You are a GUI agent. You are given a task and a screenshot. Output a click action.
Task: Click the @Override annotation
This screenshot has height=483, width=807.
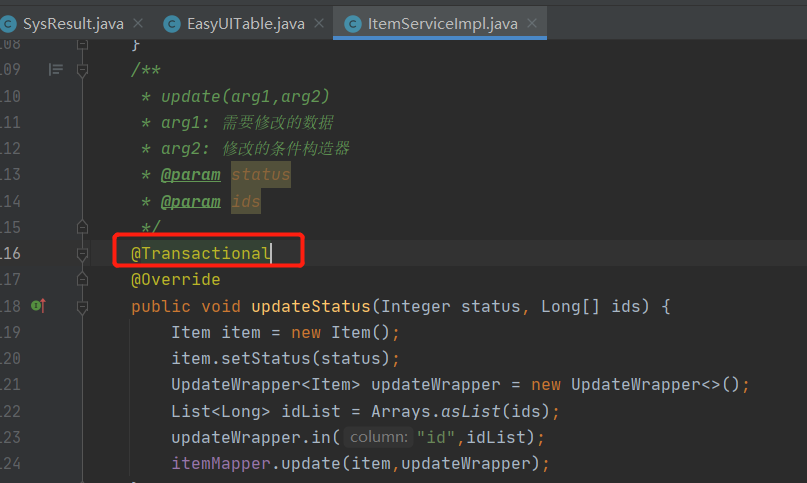(176, 280)
